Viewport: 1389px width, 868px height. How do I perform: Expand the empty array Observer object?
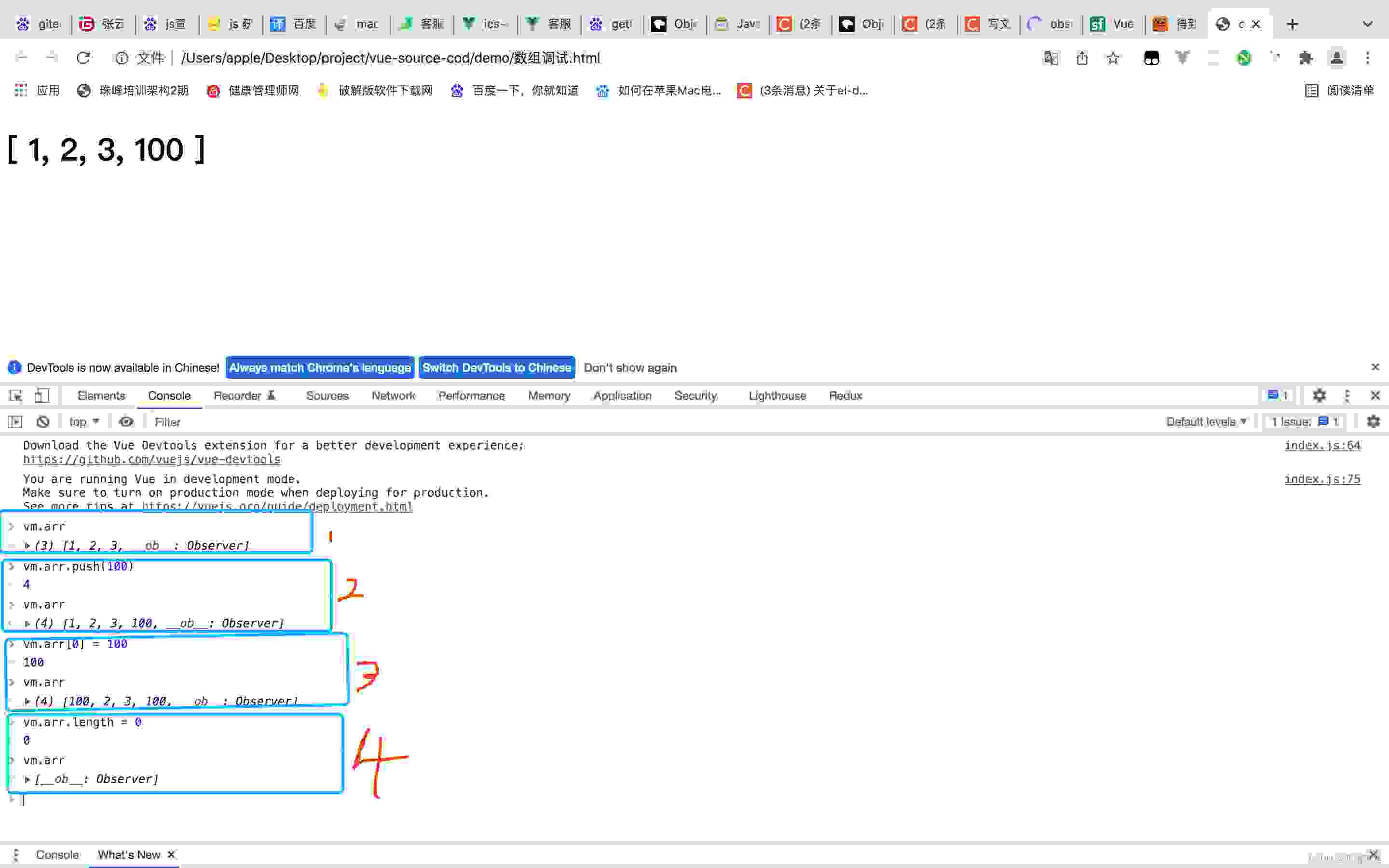coord(27,779)
